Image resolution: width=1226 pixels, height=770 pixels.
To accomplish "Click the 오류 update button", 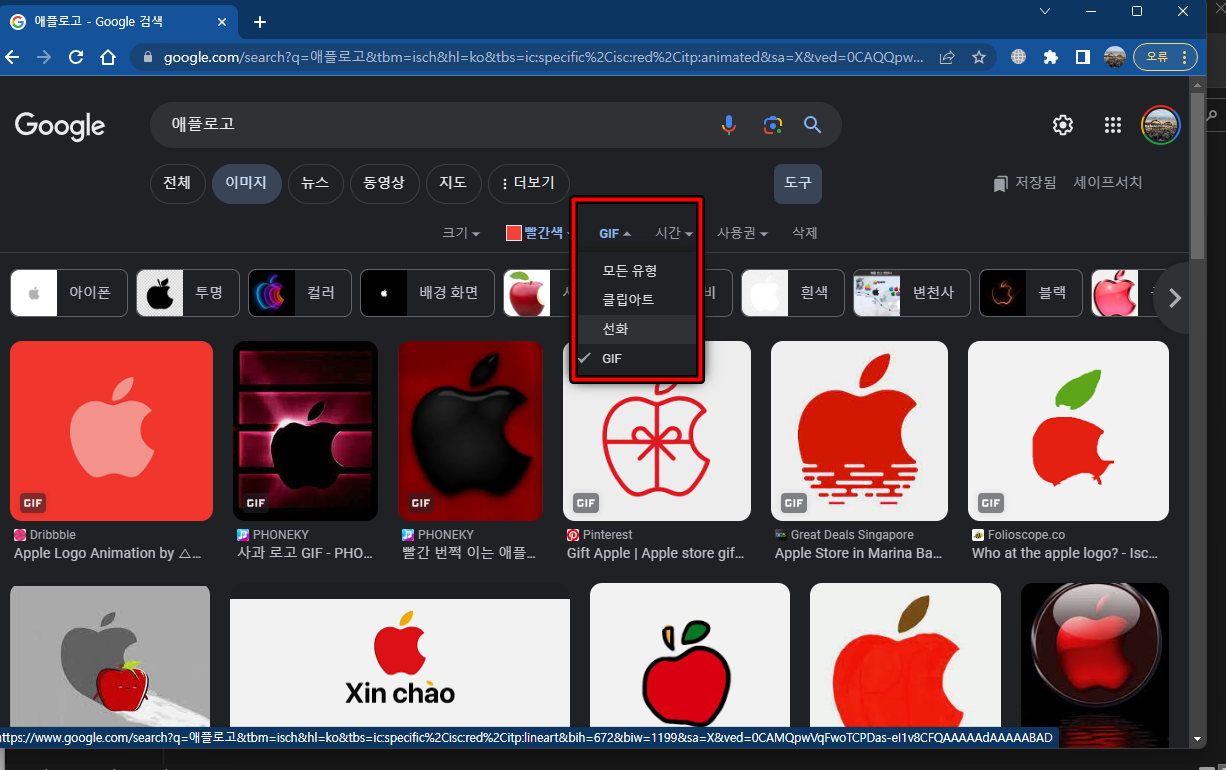I will (1165, 57).
